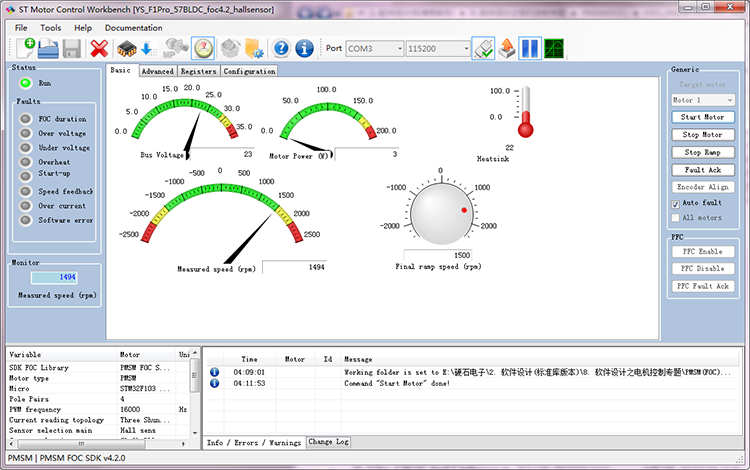The width and height of the screenshot is (750, 470).
Task: Toggle the All motors checkbox
Action: point(675,218)
